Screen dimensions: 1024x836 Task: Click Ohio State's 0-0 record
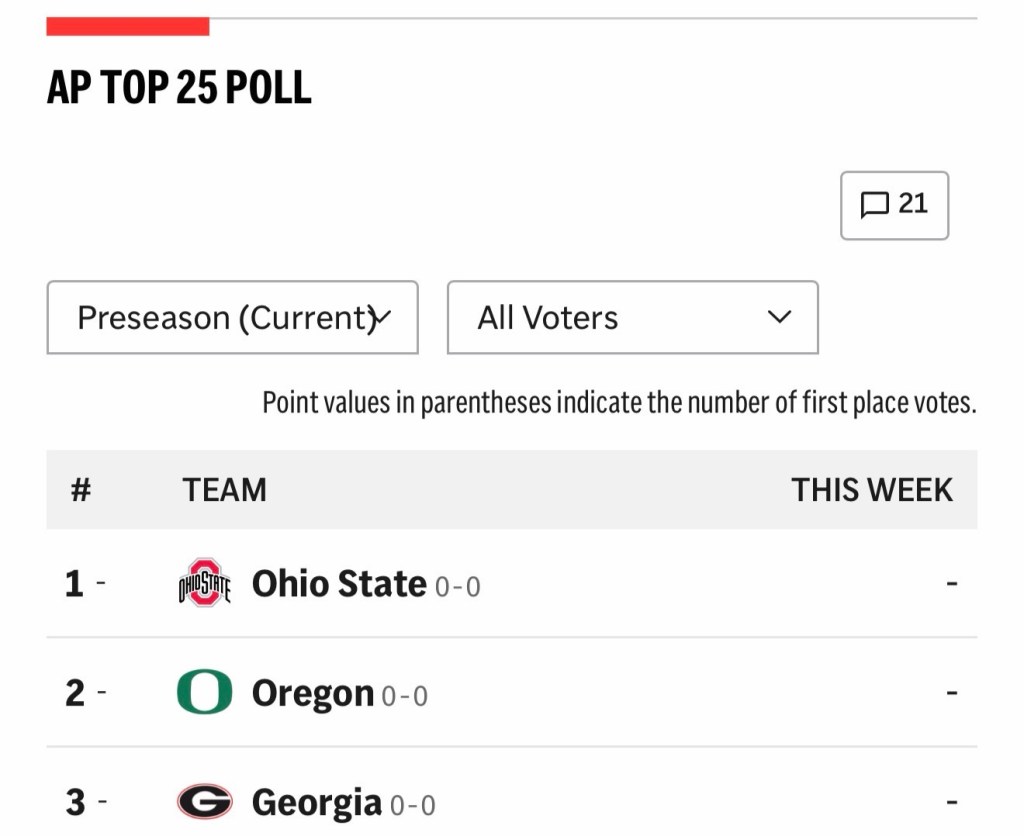click(x=458, y=587)
